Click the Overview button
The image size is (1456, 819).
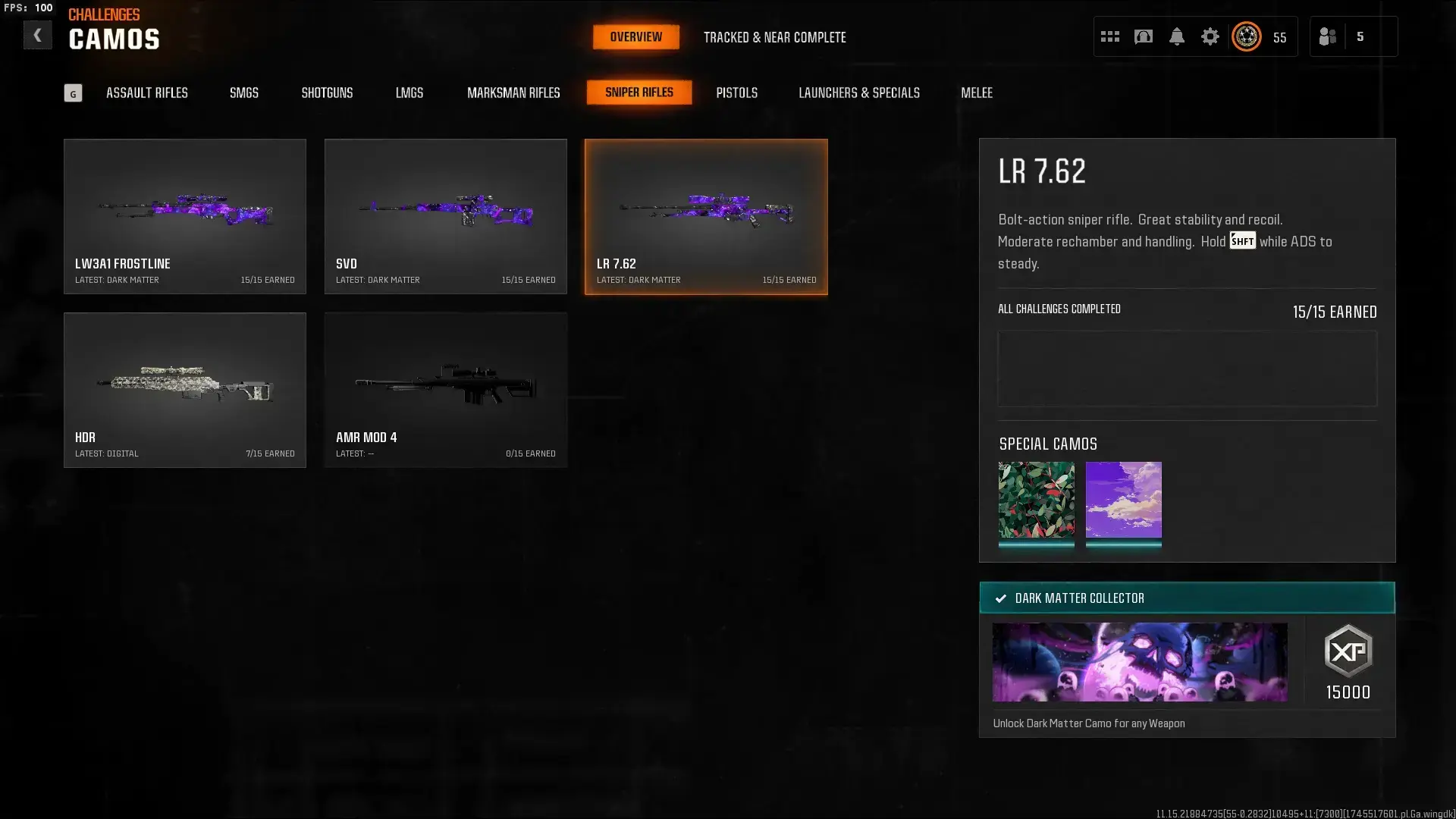point(635,36)
